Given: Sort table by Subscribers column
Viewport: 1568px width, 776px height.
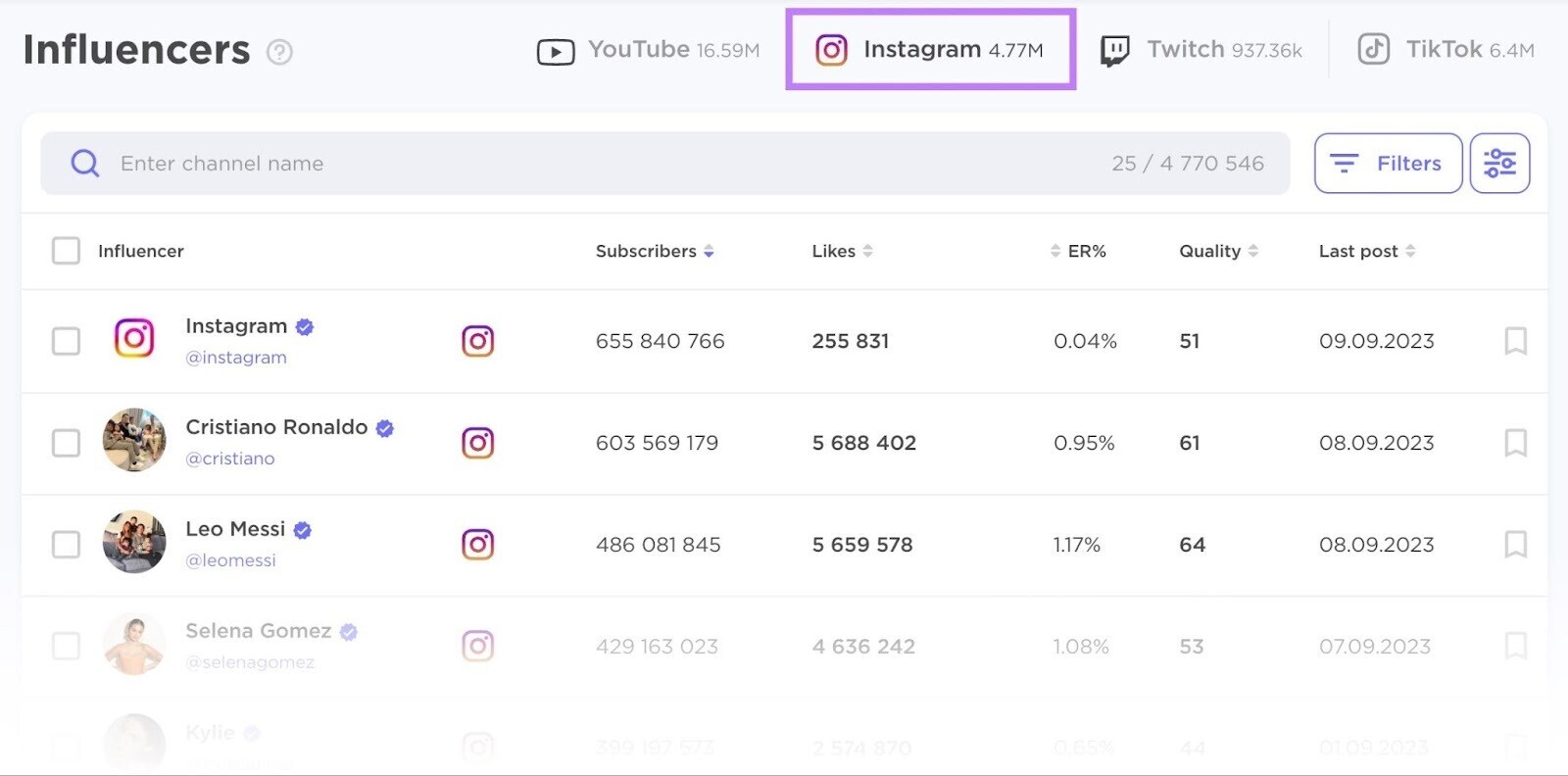Looking at the screenshot, I should click(655, 251).
